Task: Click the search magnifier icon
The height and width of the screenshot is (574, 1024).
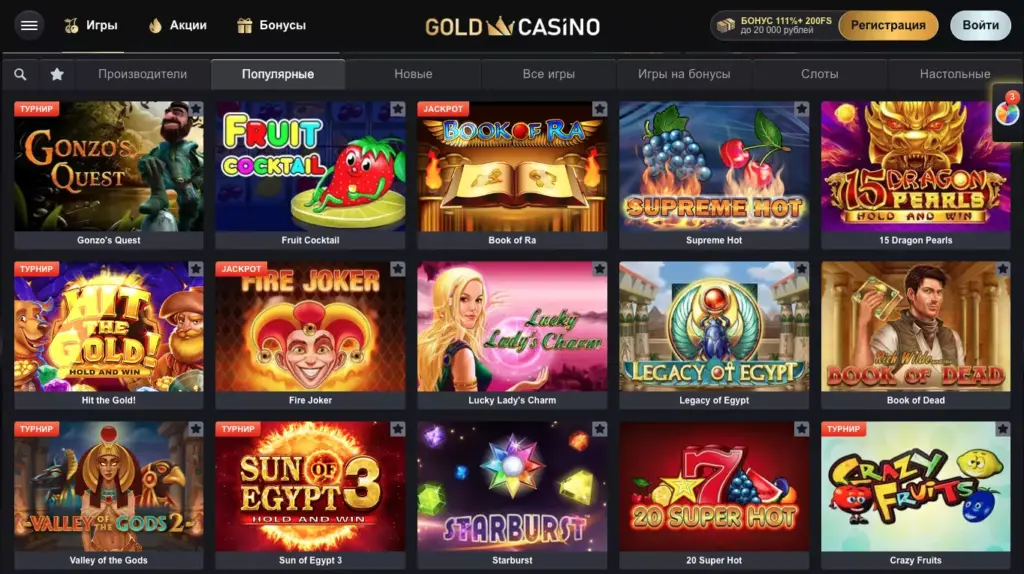Action: pos(20,74)
